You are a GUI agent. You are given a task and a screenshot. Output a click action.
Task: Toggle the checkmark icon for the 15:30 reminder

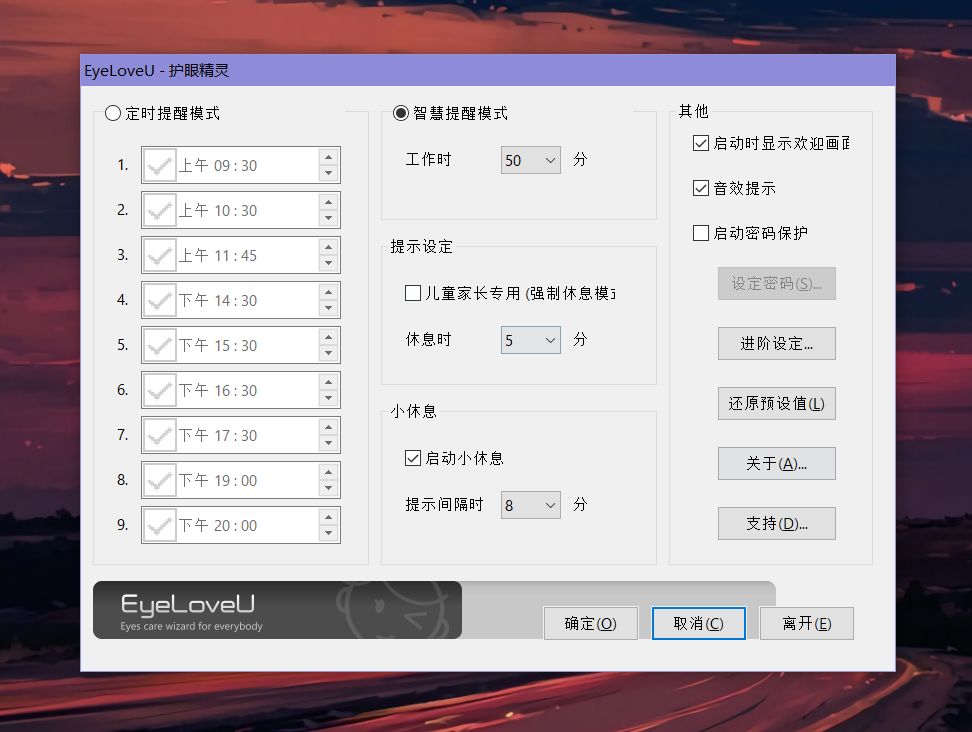click(x=159, y=345)
